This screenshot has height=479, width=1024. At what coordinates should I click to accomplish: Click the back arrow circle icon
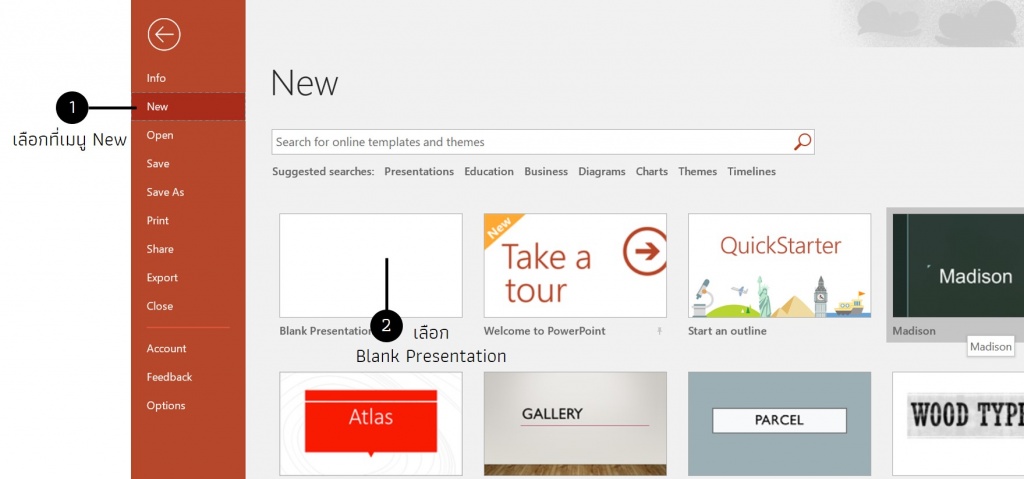pos(163,35)
